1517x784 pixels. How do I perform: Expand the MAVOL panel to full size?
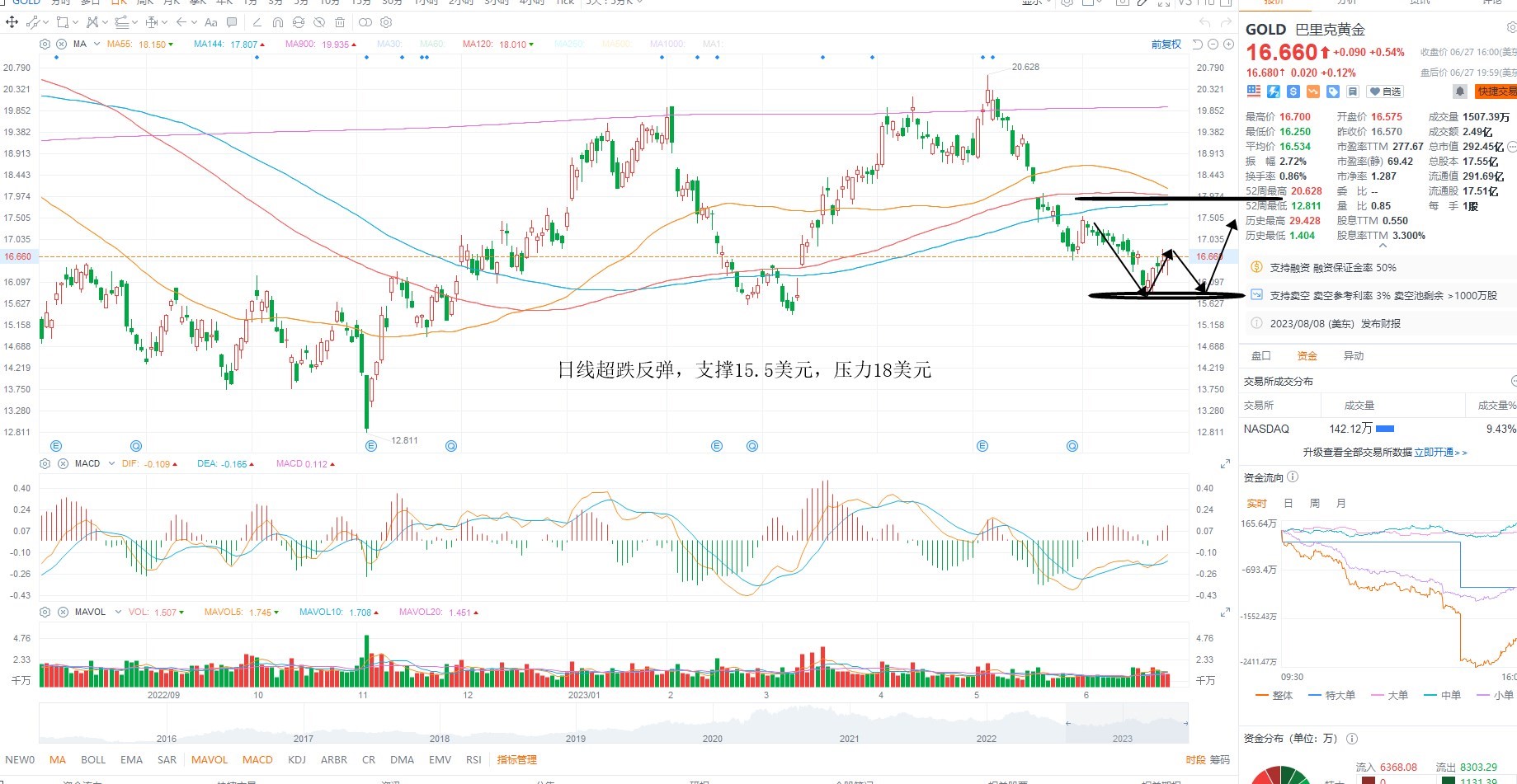[x=1226, y=613]
